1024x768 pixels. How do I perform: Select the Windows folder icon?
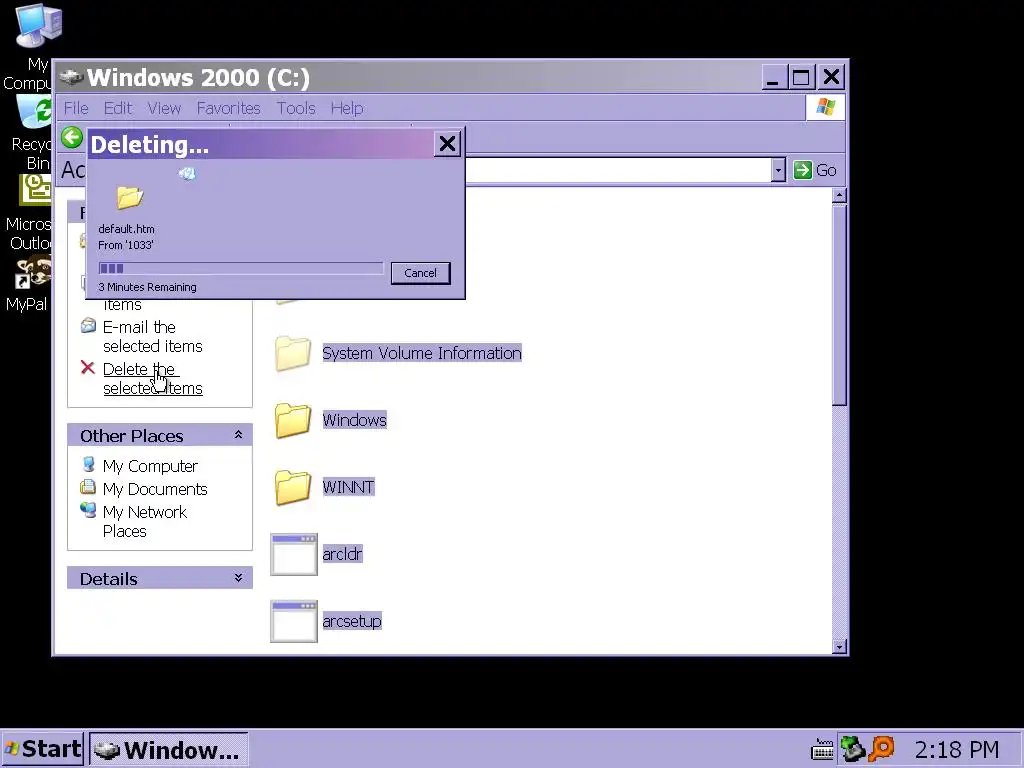[x=293, y=420]
